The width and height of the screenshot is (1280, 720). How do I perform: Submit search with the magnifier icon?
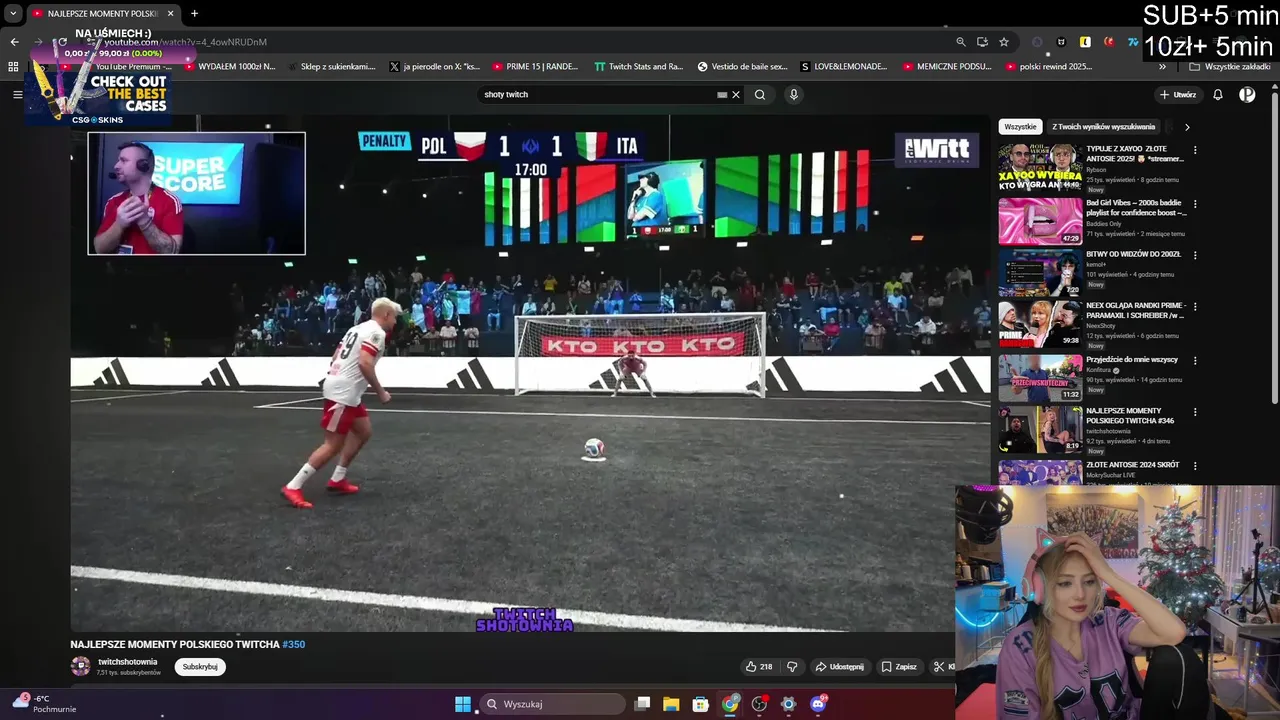pos(760,95)
